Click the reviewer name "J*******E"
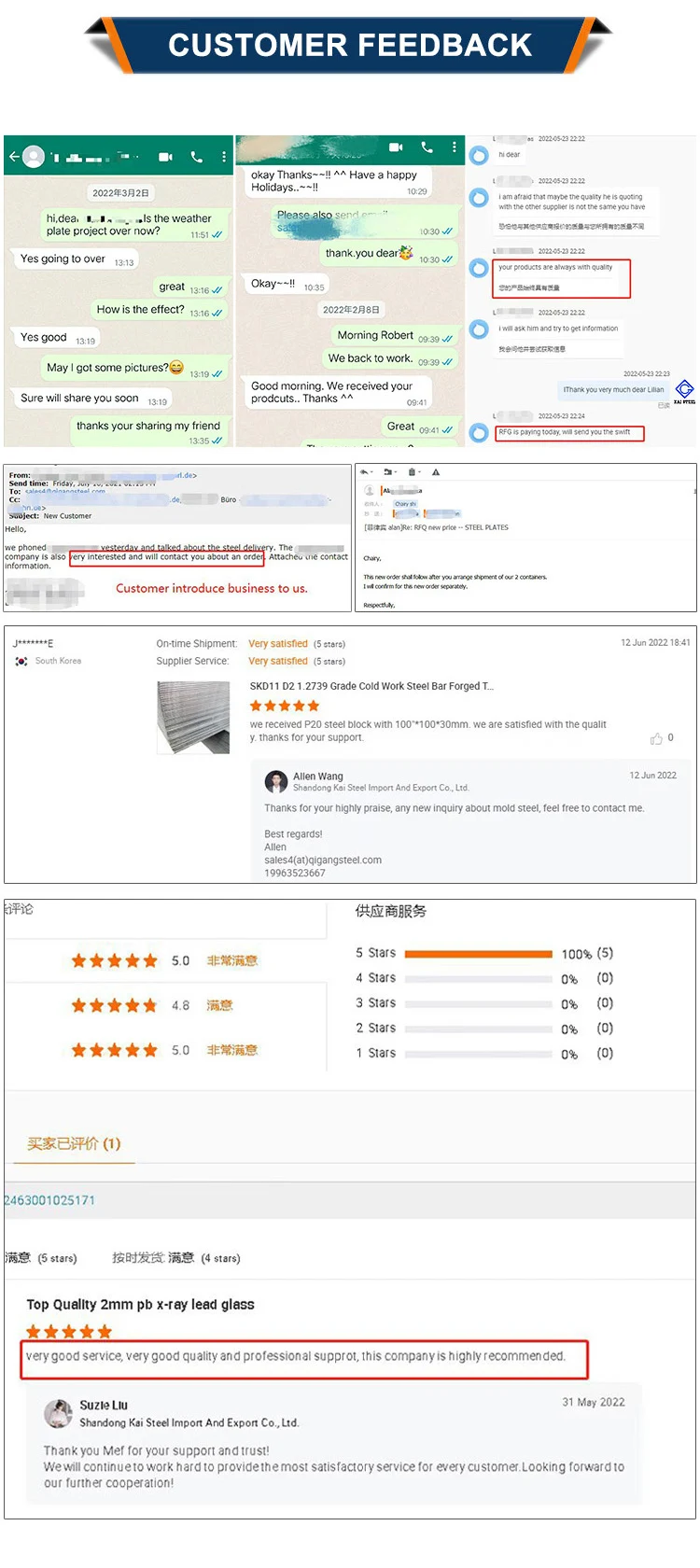The image size is (700, 1568). point(34,644)
